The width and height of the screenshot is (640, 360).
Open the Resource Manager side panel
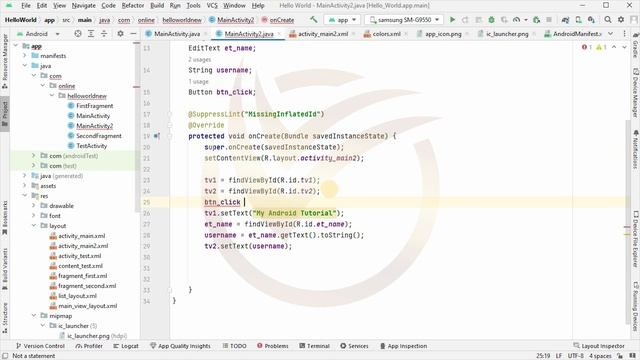tap(5, 61)
